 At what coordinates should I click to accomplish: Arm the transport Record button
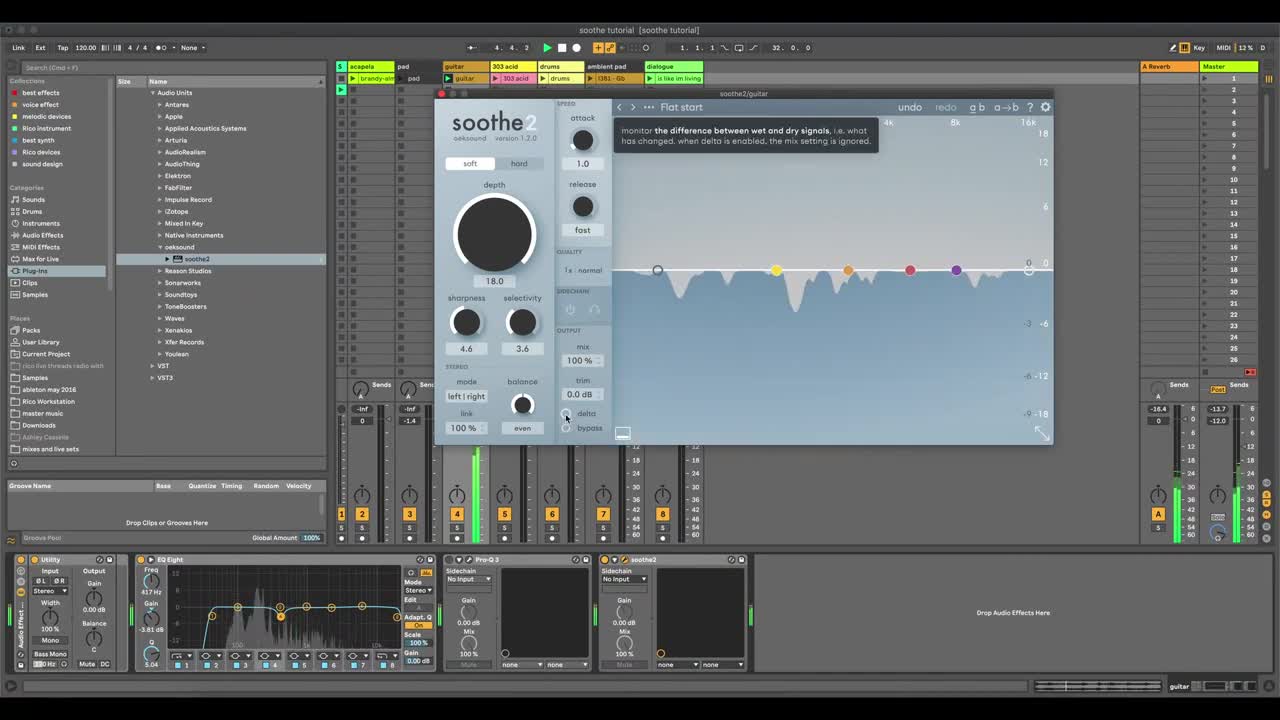(576, 48)
